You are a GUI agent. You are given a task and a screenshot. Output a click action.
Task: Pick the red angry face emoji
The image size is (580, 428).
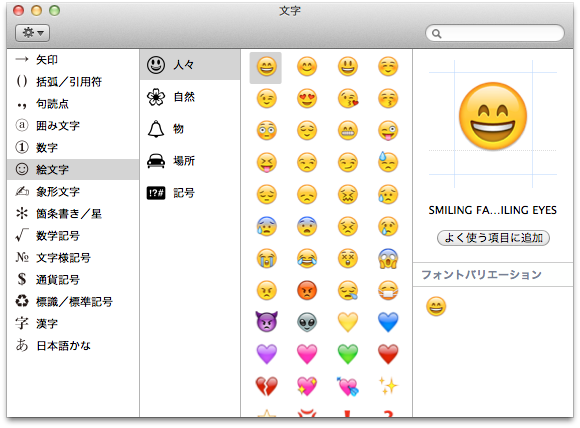point(307,290)
